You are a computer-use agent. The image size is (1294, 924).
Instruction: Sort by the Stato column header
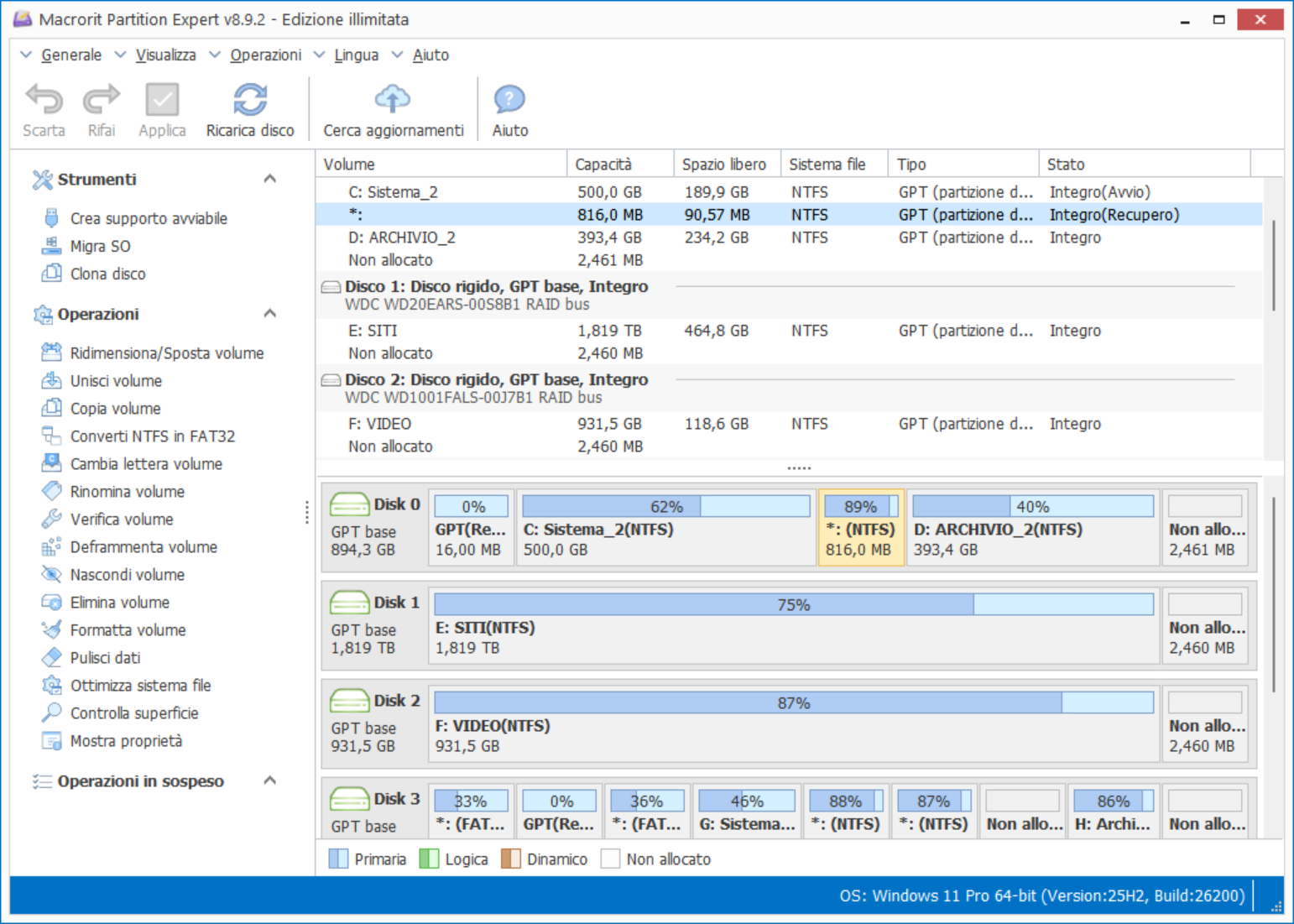click(x=1145, y=164)
